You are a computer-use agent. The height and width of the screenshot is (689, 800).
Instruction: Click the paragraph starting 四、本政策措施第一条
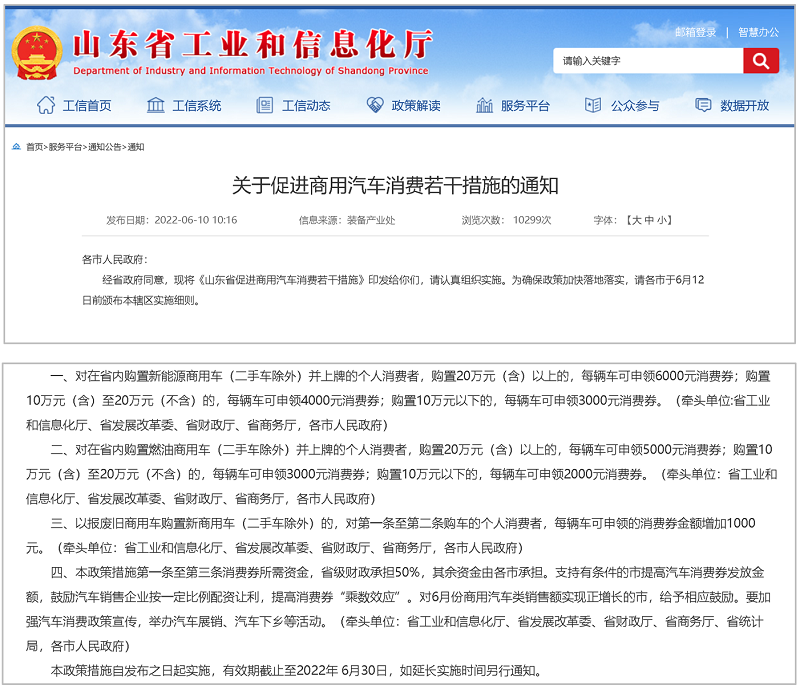tap(398, 609)
